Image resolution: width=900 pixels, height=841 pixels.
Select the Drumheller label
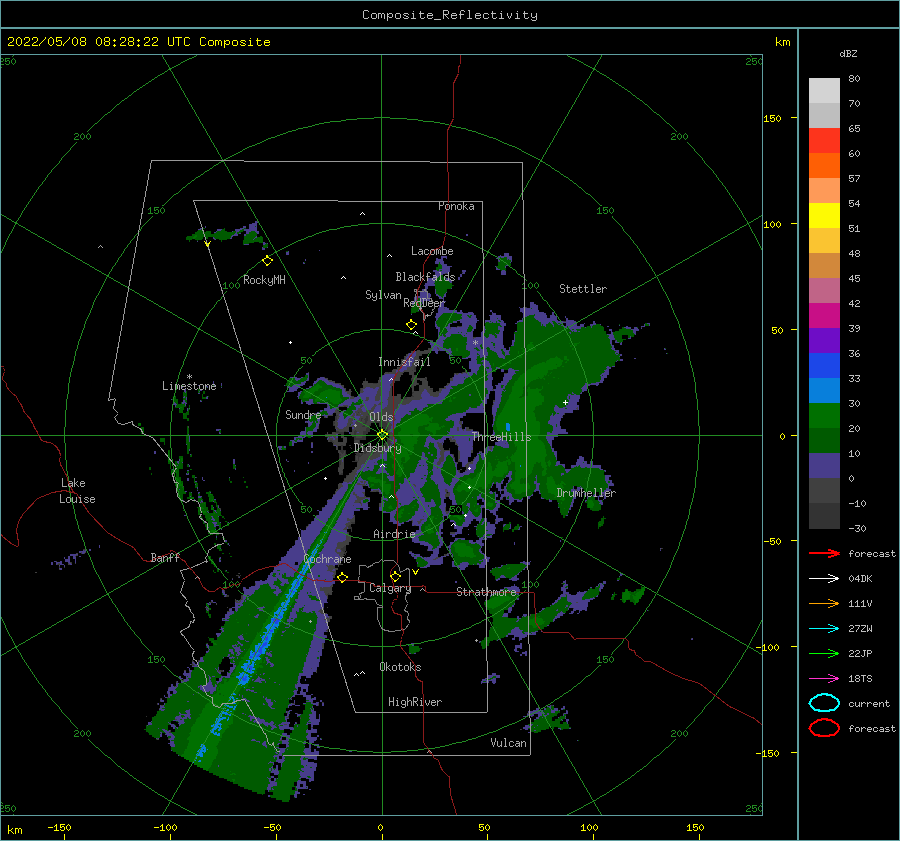coord(586,493)
